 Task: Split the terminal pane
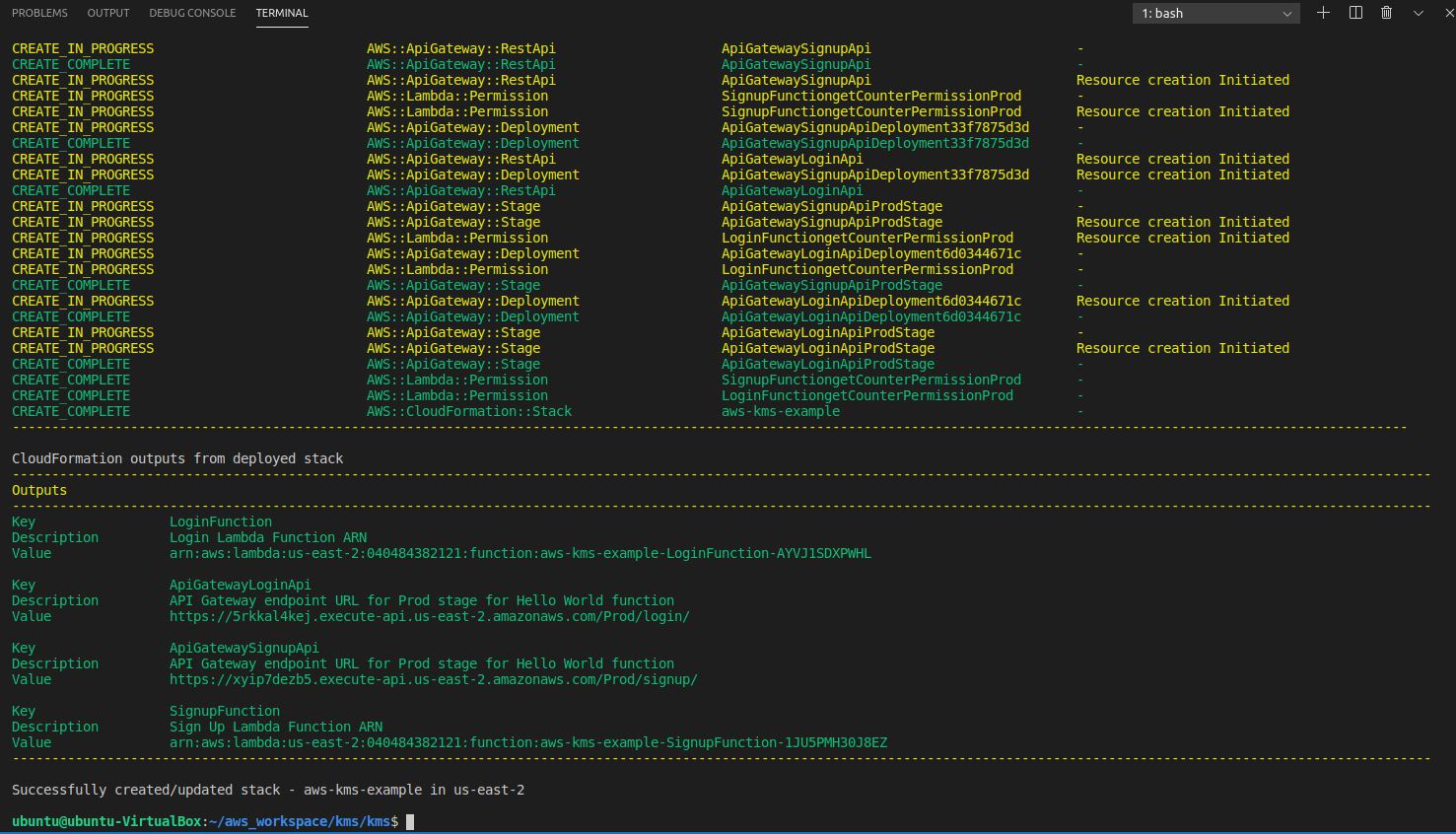[1355, 13]
